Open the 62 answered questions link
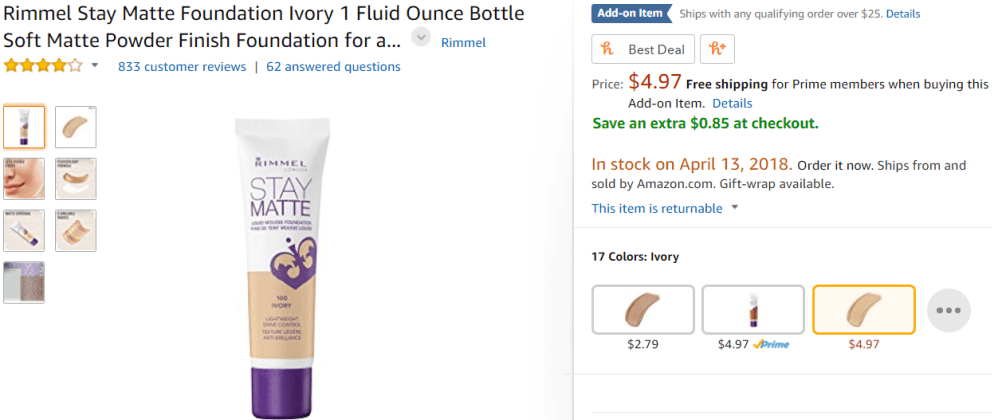 click(x=333, y=66)
